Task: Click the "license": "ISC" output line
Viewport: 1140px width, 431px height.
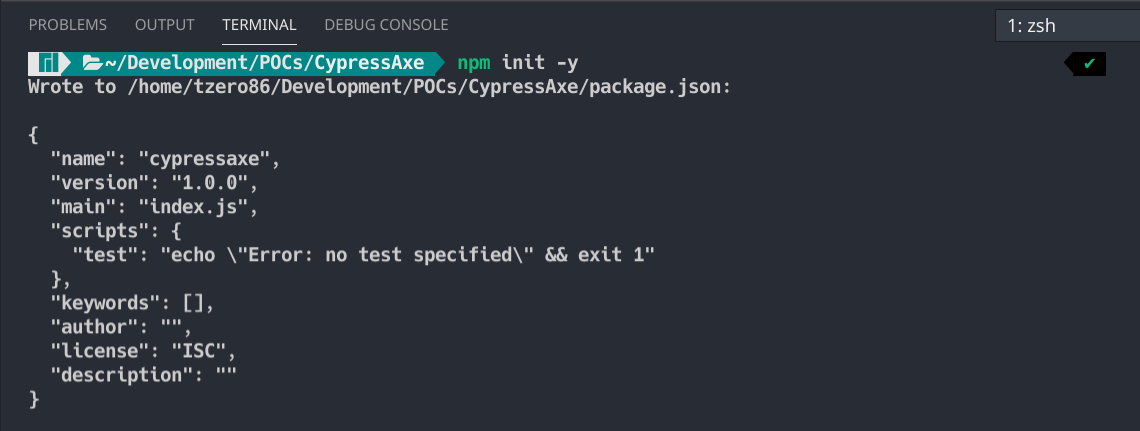Action: (x=142, y=351)
